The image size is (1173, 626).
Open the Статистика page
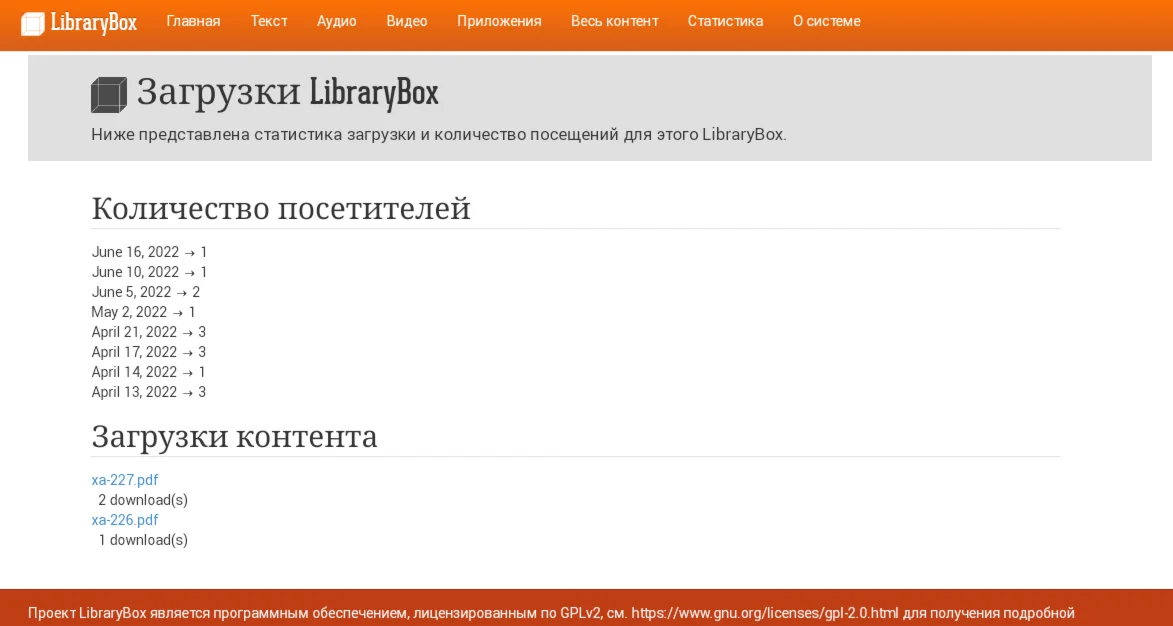click(726, 21)
